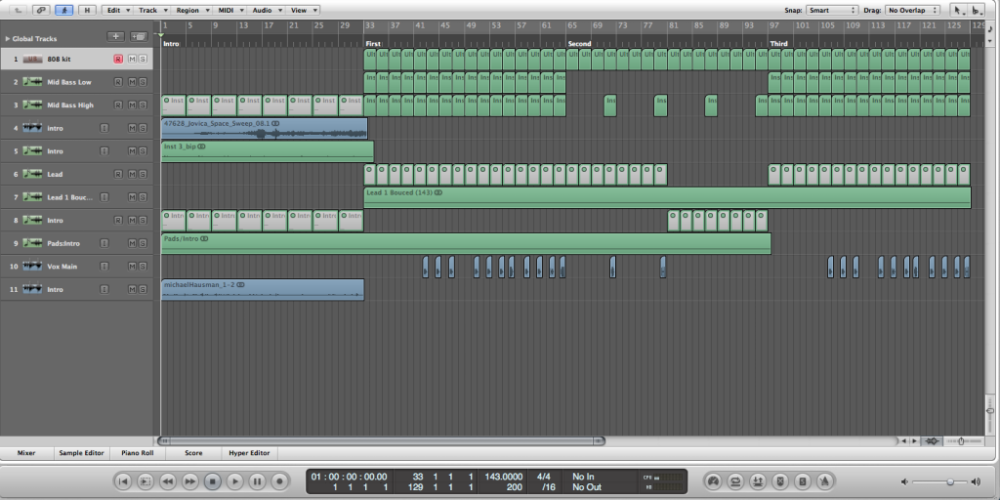
Task: Click the horizontal arrange scrollbar
Action: 381,441
